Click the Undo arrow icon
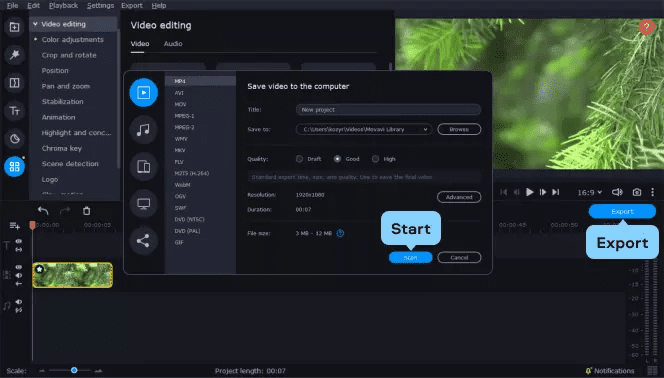 pos(43,211)
